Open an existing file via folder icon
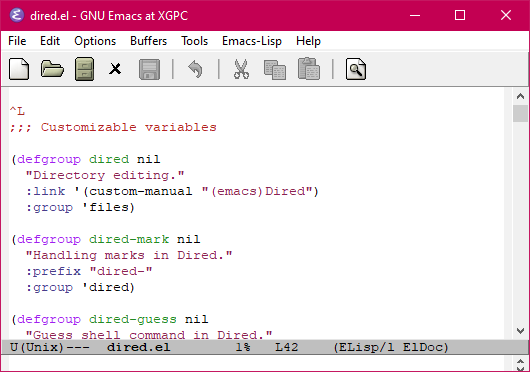Image resolution: width=530 pixels, height=372 pixels. pos(52,69)
